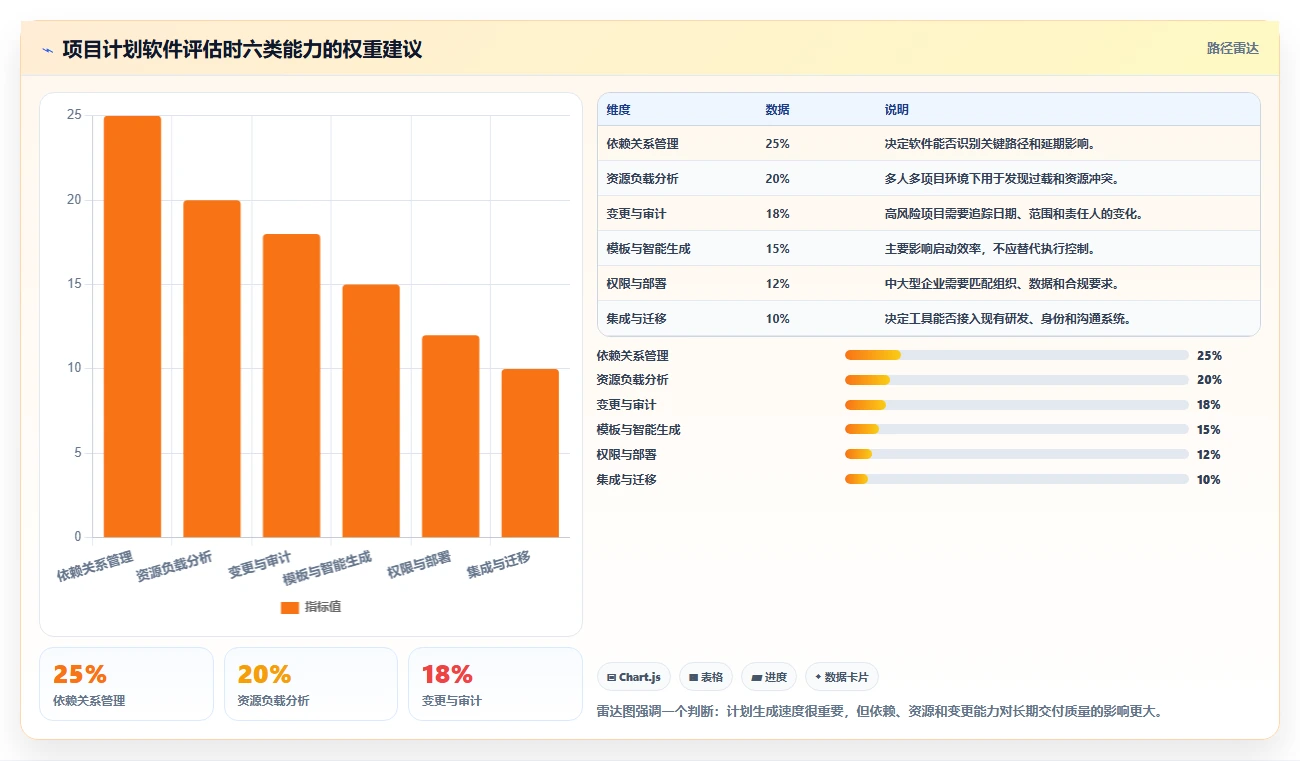1300x761 pixels.
Task: Click the 模板与智能生成 bar in the chart
Action: (x=371, y=411)
